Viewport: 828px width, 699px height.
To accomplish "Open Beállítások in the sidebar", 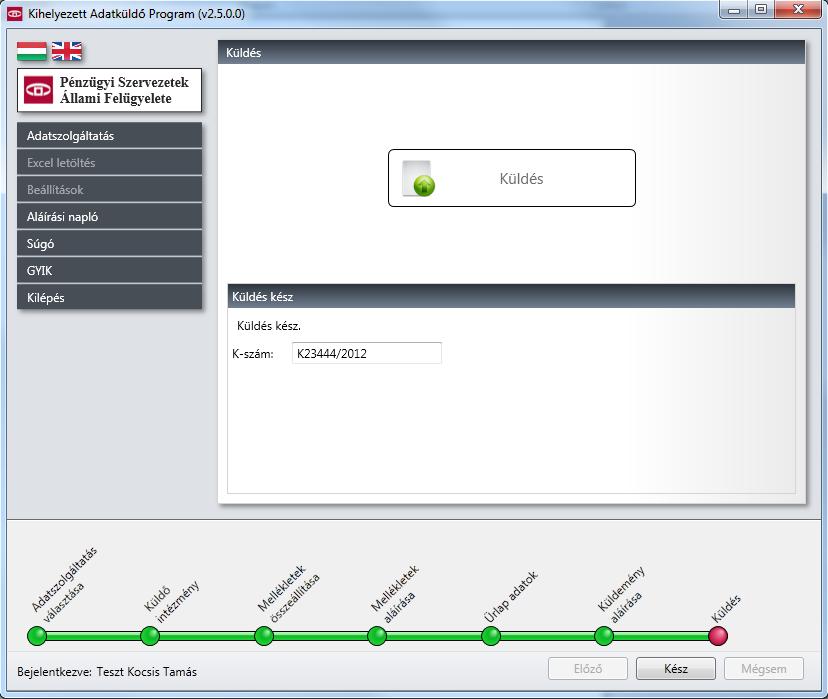I will [109, 190].
